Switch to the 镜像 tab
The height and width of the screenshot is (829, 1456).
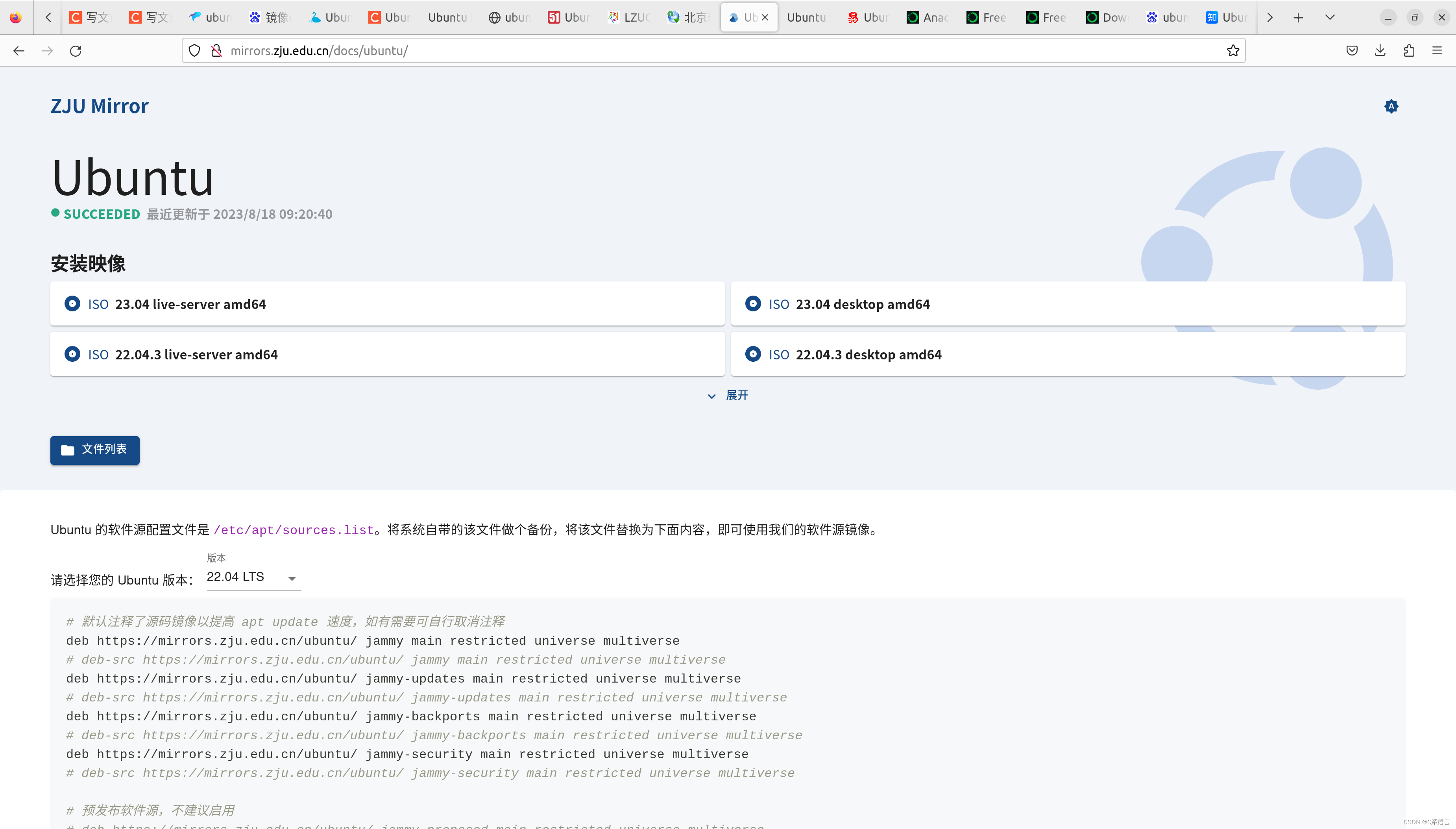tap(270, 18)
